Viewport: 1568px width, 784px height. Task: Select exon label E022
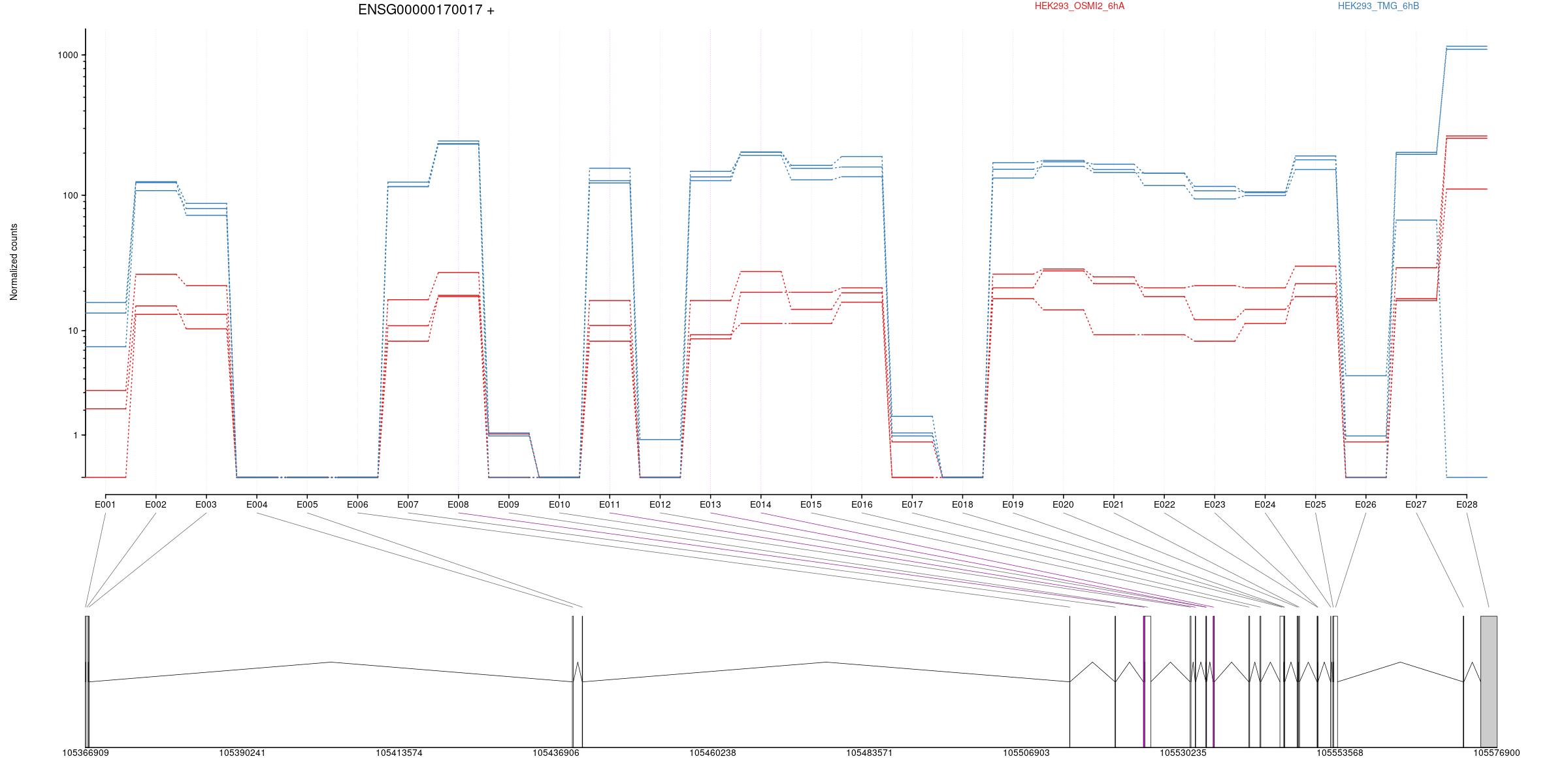point(1164,504)
